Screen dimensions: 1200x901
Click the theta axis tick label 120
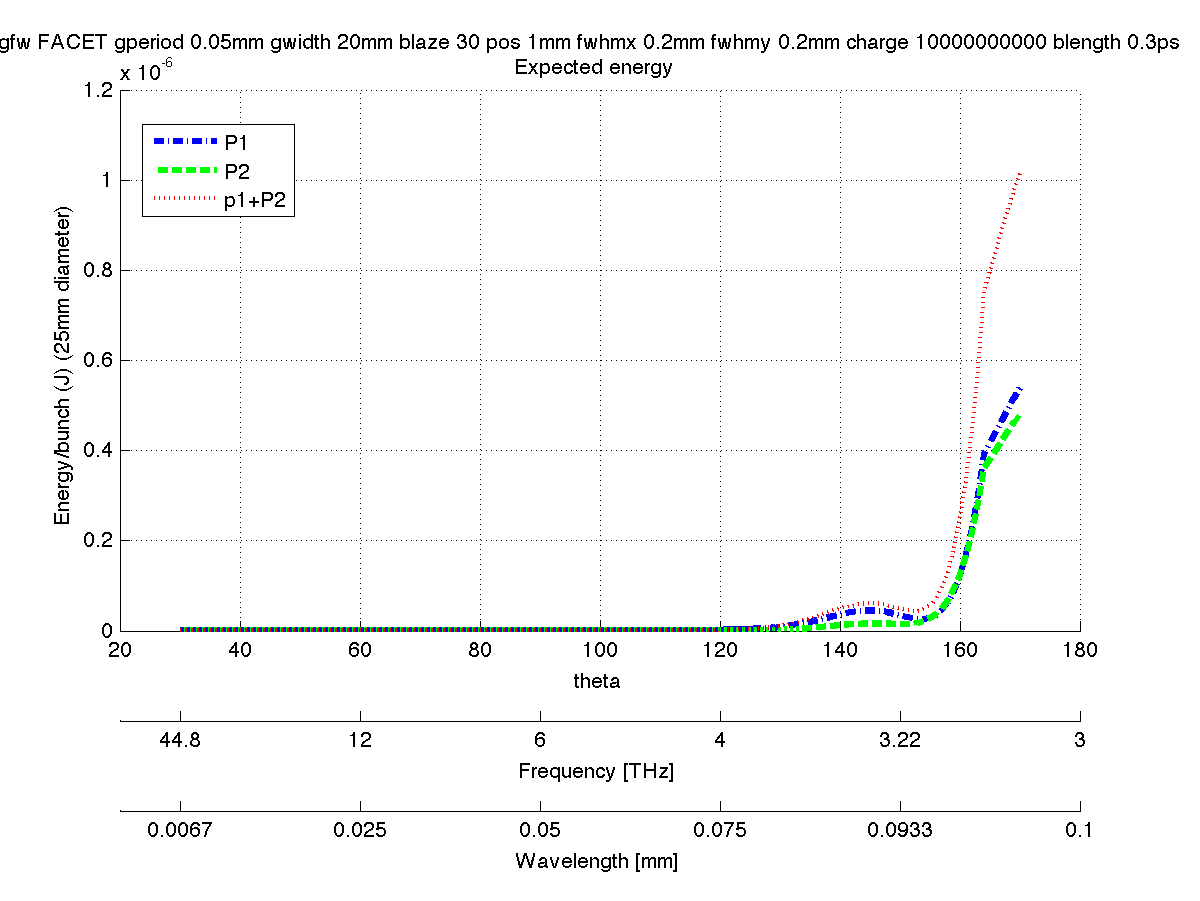click(x=720, y=650)
